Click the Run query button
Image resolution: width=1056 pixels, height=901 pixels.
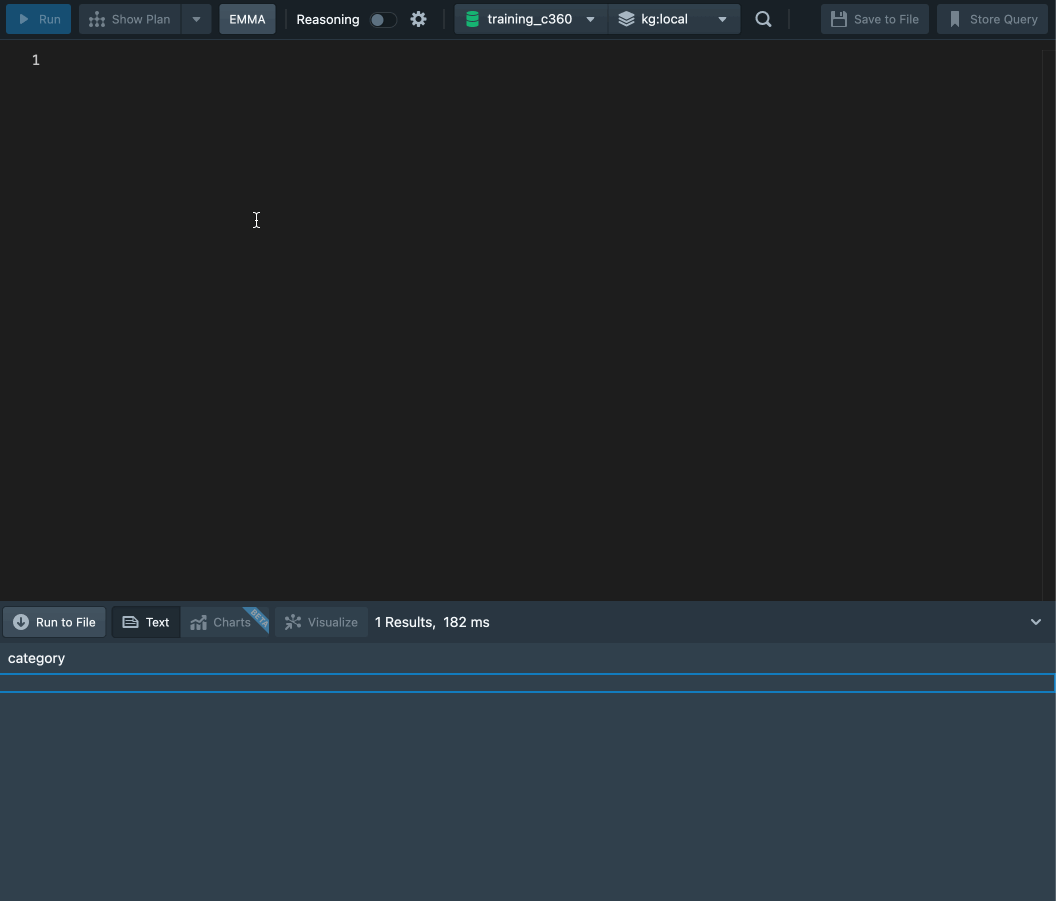tap(39, 19)
